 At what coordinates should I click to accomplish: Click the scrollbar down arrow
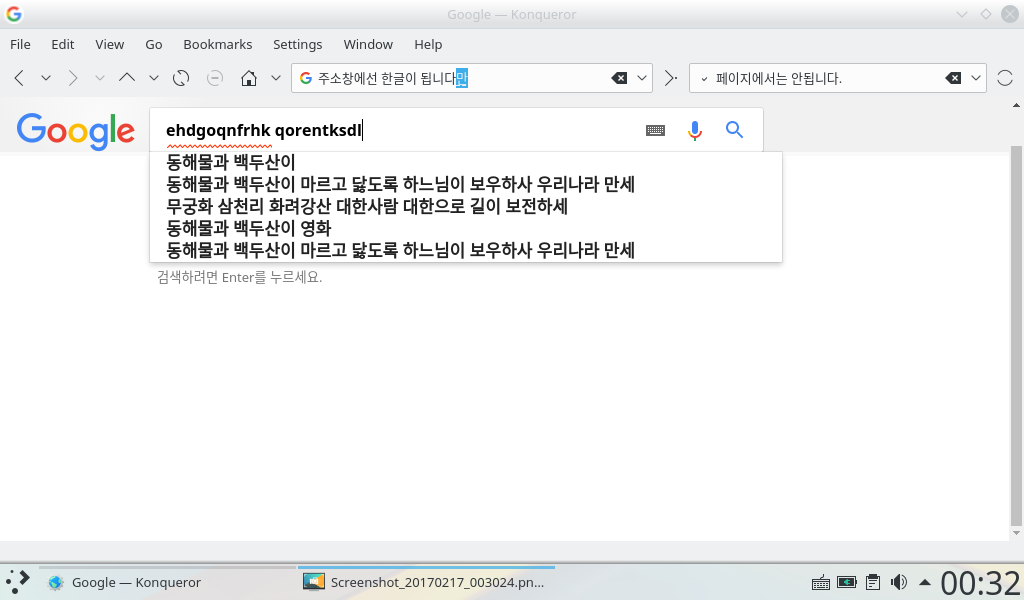tap(1016, 533)
